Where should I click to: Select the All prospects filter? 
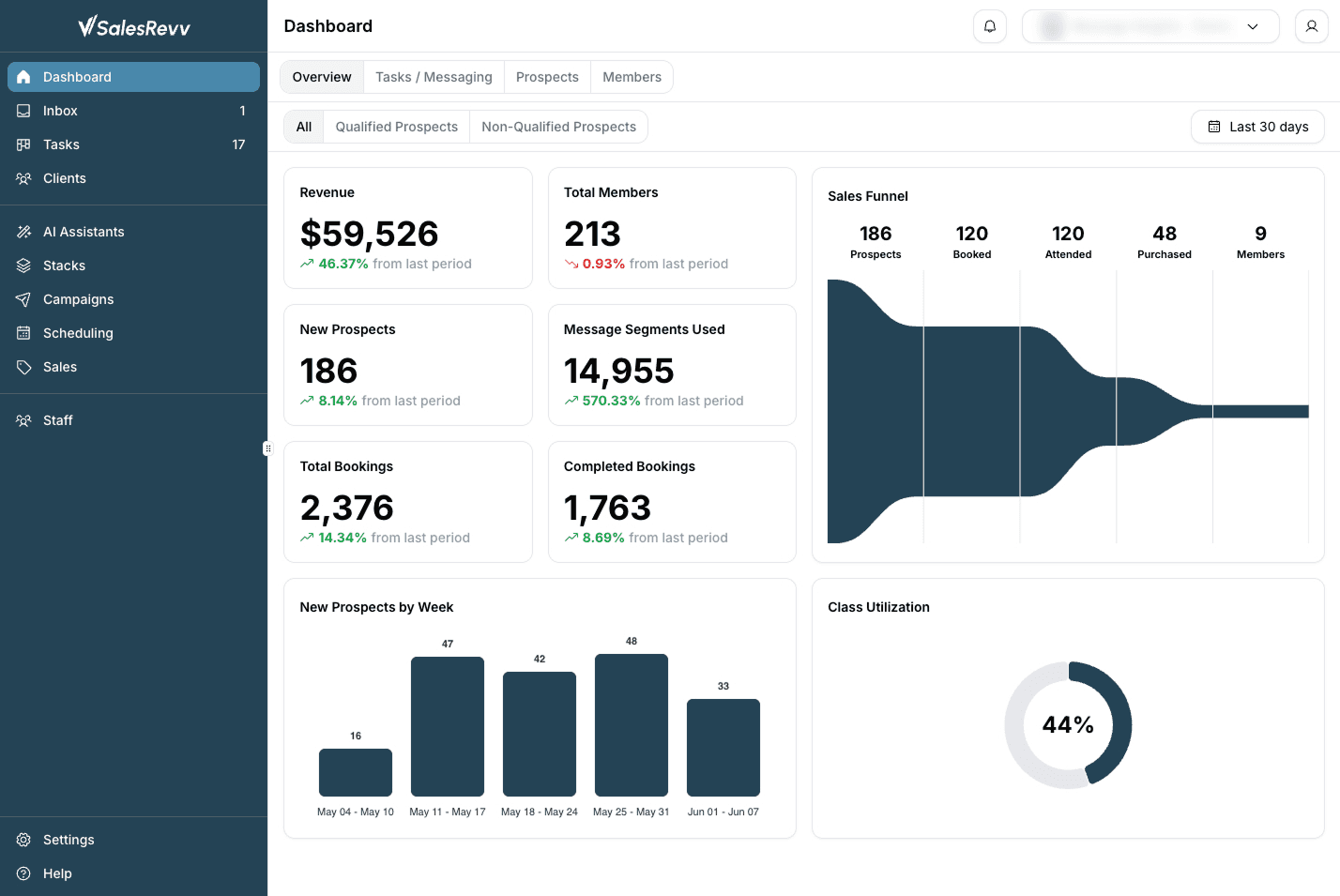point(304,127)
